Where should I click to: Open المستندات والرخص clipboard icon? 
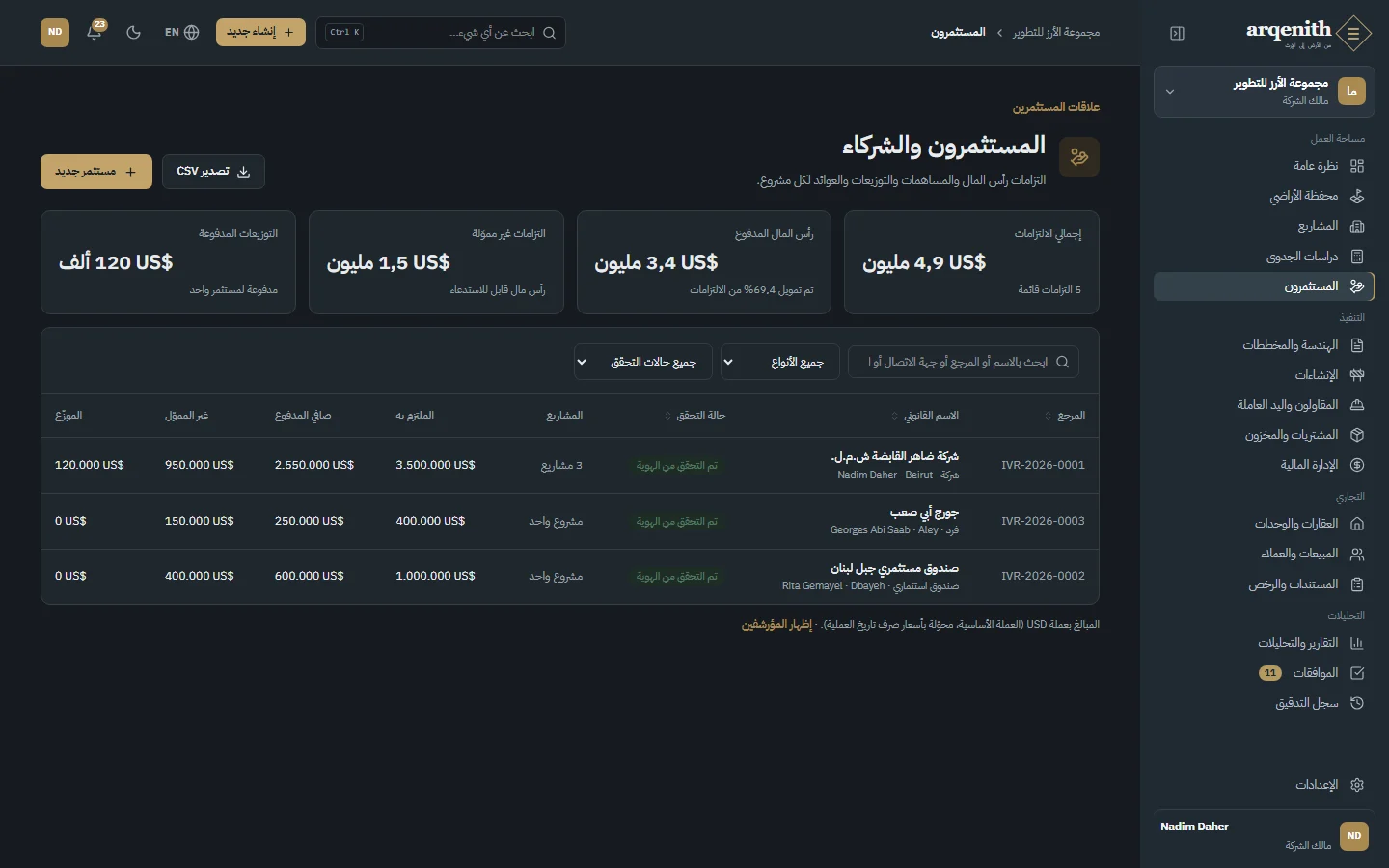[1357, 584]
